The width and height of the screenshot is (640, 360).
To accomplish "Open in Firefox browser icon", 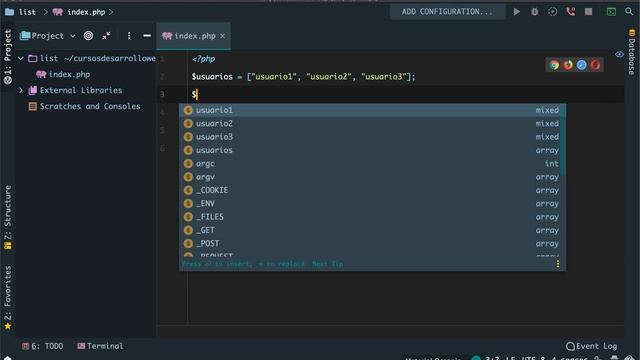I will [x=568, y=65].
